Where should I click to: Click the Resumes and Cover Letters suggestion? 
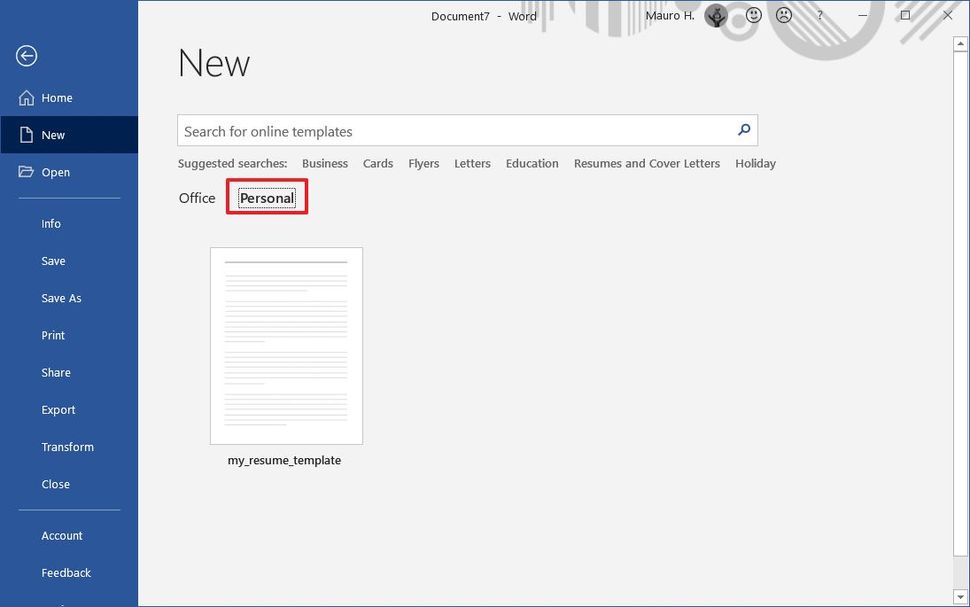point(646,163)
